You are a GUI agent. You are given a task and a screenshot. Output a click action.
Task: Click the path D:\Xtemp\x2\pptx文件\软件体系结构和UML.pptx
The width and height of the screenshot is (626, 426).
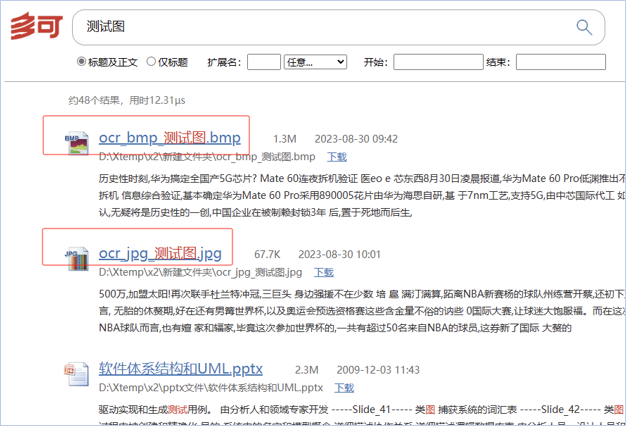(x=211, y=388)
